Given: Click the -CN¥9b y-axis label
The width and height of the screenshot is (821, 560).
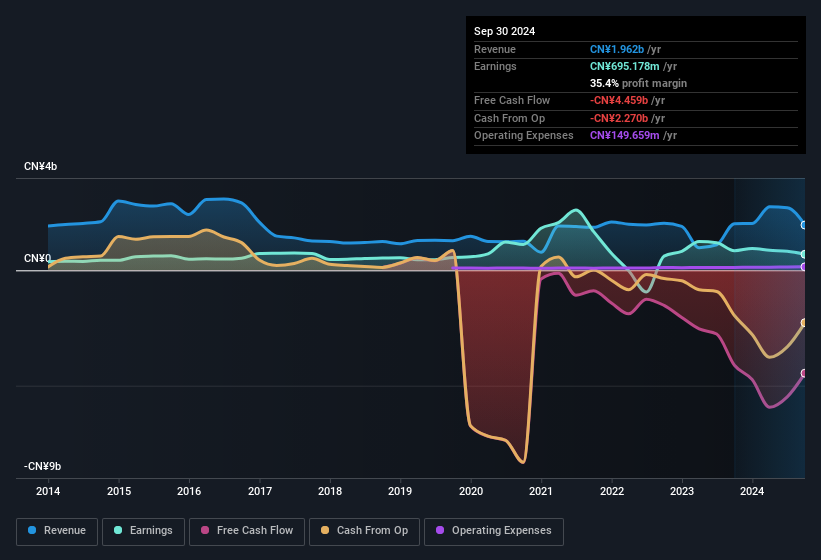Looking at the screenshot, I should point(42,466).
